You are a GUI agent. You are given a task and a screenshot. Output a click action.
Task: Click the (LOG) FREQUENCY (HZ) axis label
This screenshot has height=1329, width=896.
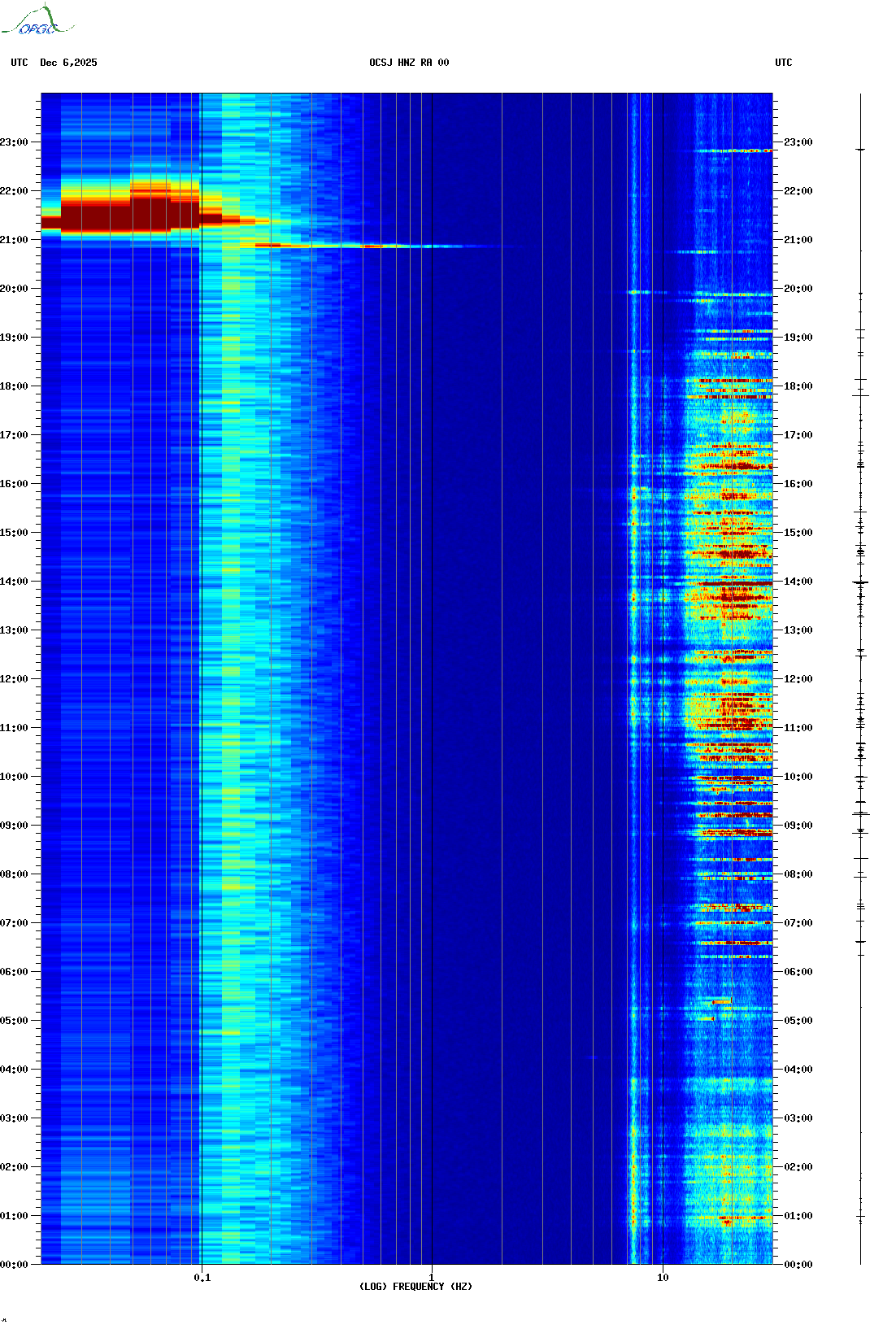pos(415,1286)
